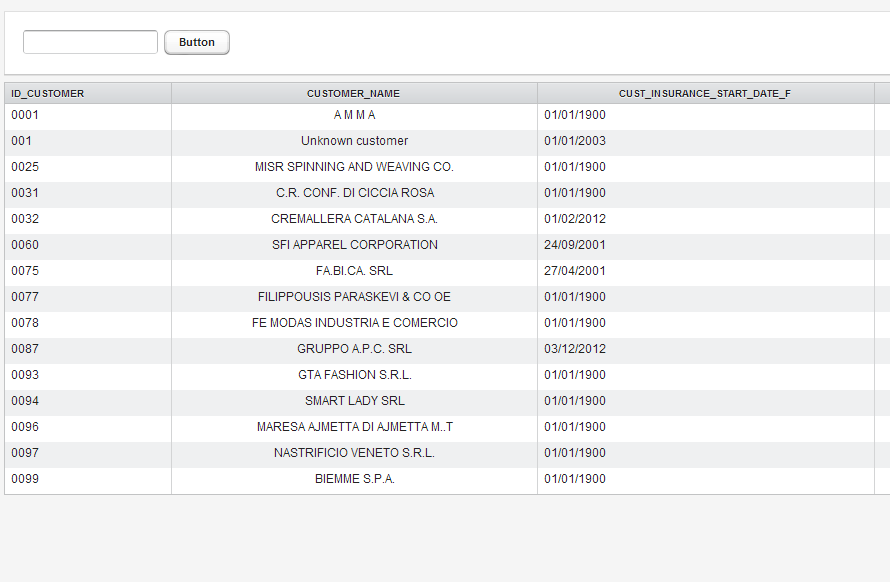Select CREMALLERA CATALANA S.A. row
The height and width of the screenshot is (582, 890).
(354, 219)
